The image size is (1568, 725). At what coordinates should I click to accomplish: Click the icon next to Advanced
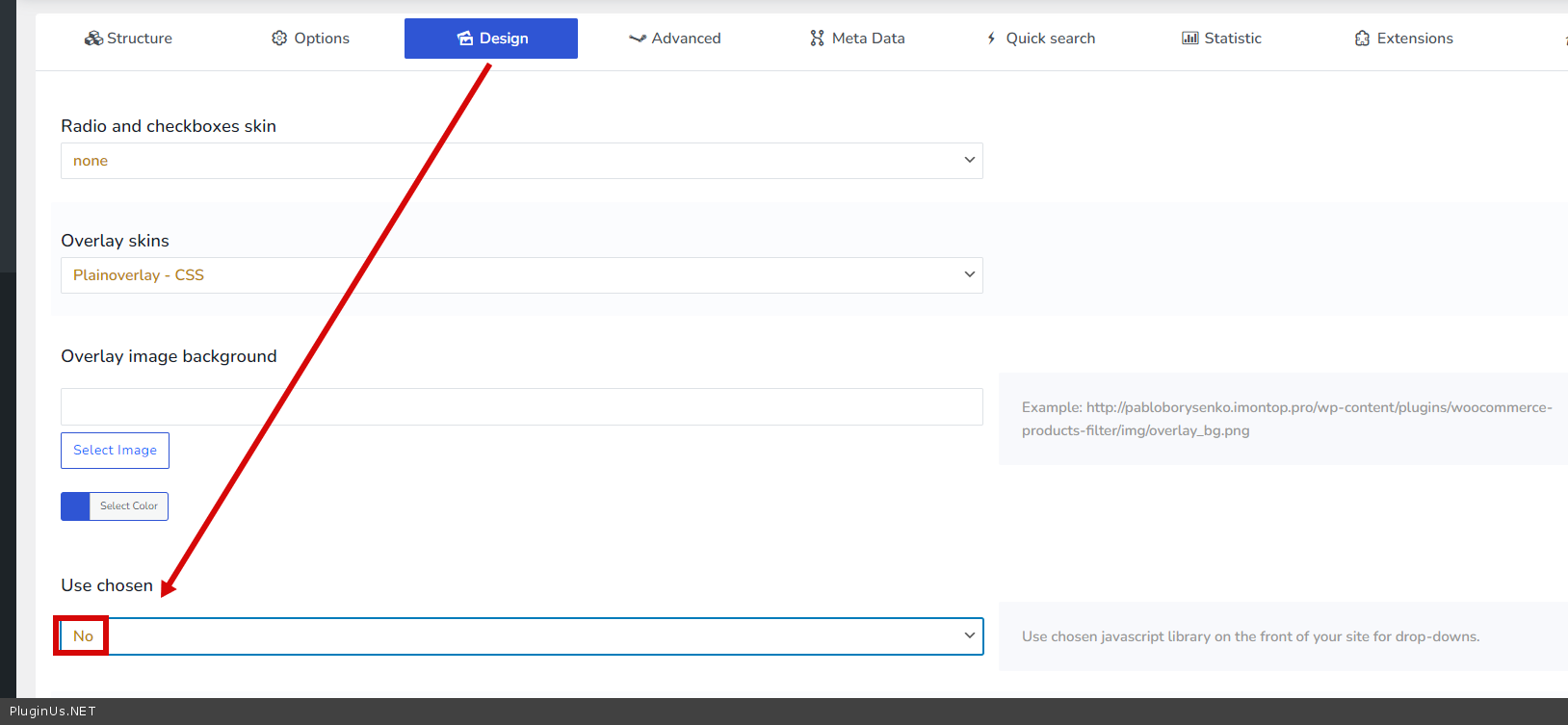[637, 39]
